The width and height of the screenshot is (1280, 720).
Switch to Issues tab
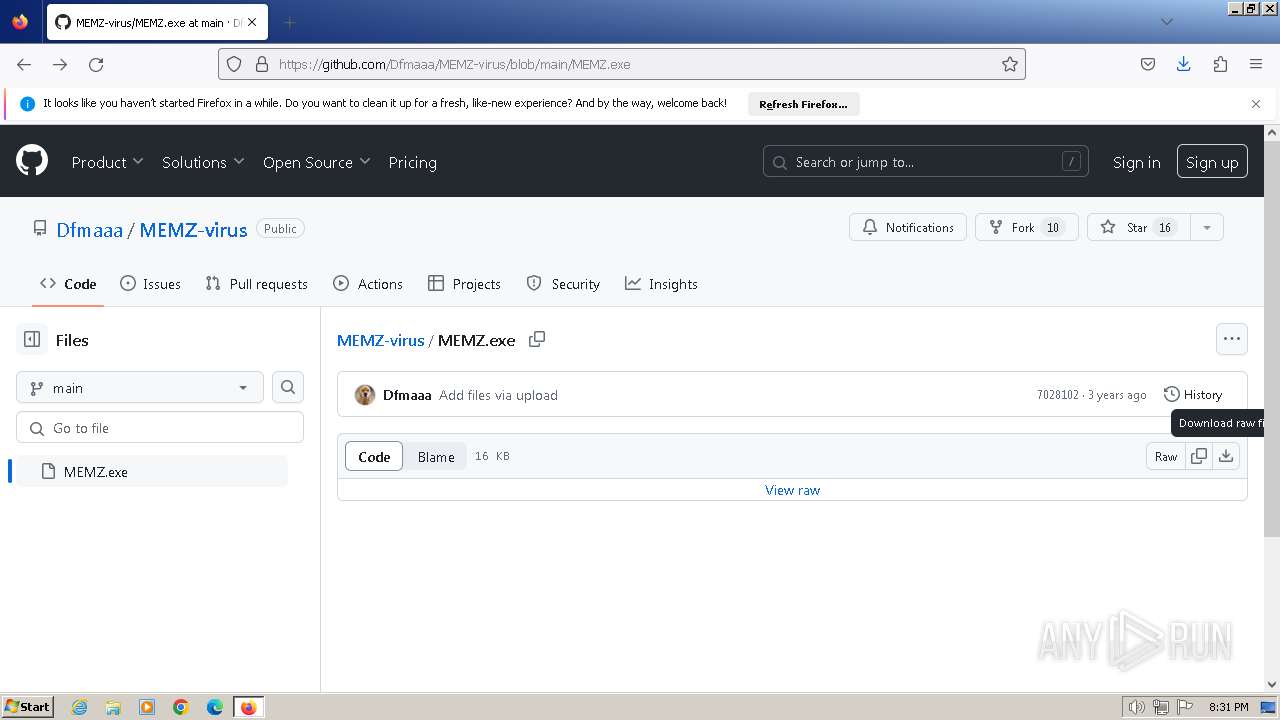150,284
